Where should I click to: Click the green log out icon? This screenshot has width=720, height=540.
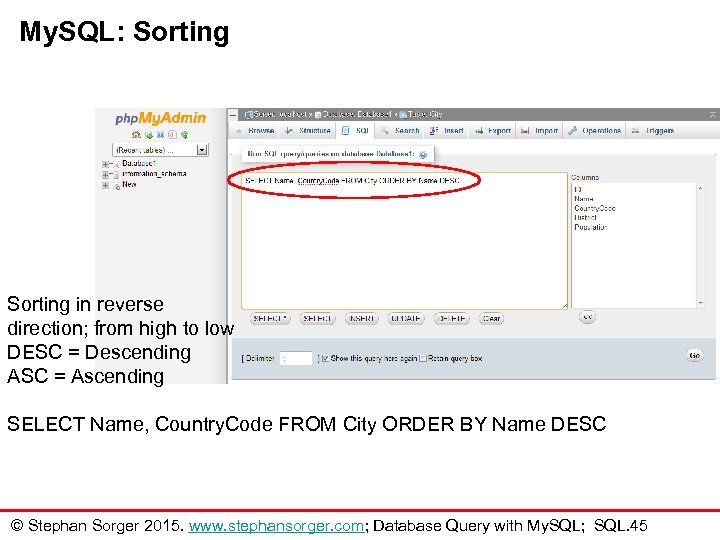(148, 135)
